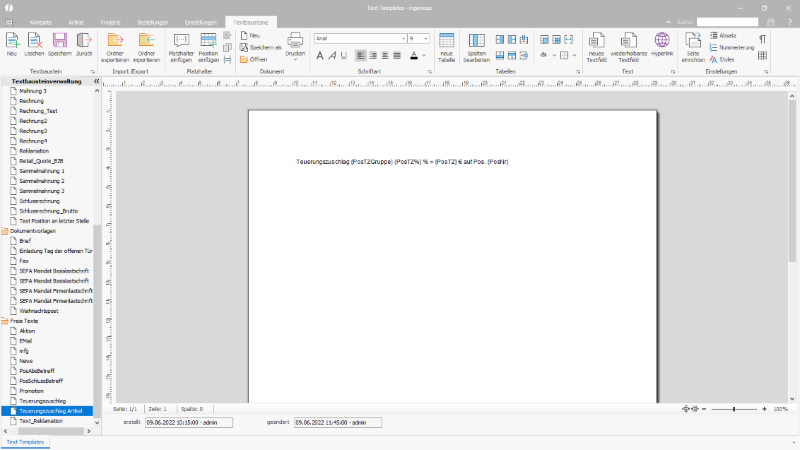Screen dimensions: 800x450
Task: Select the Sammelmahnung 2 template
Action: pos(42,181)
